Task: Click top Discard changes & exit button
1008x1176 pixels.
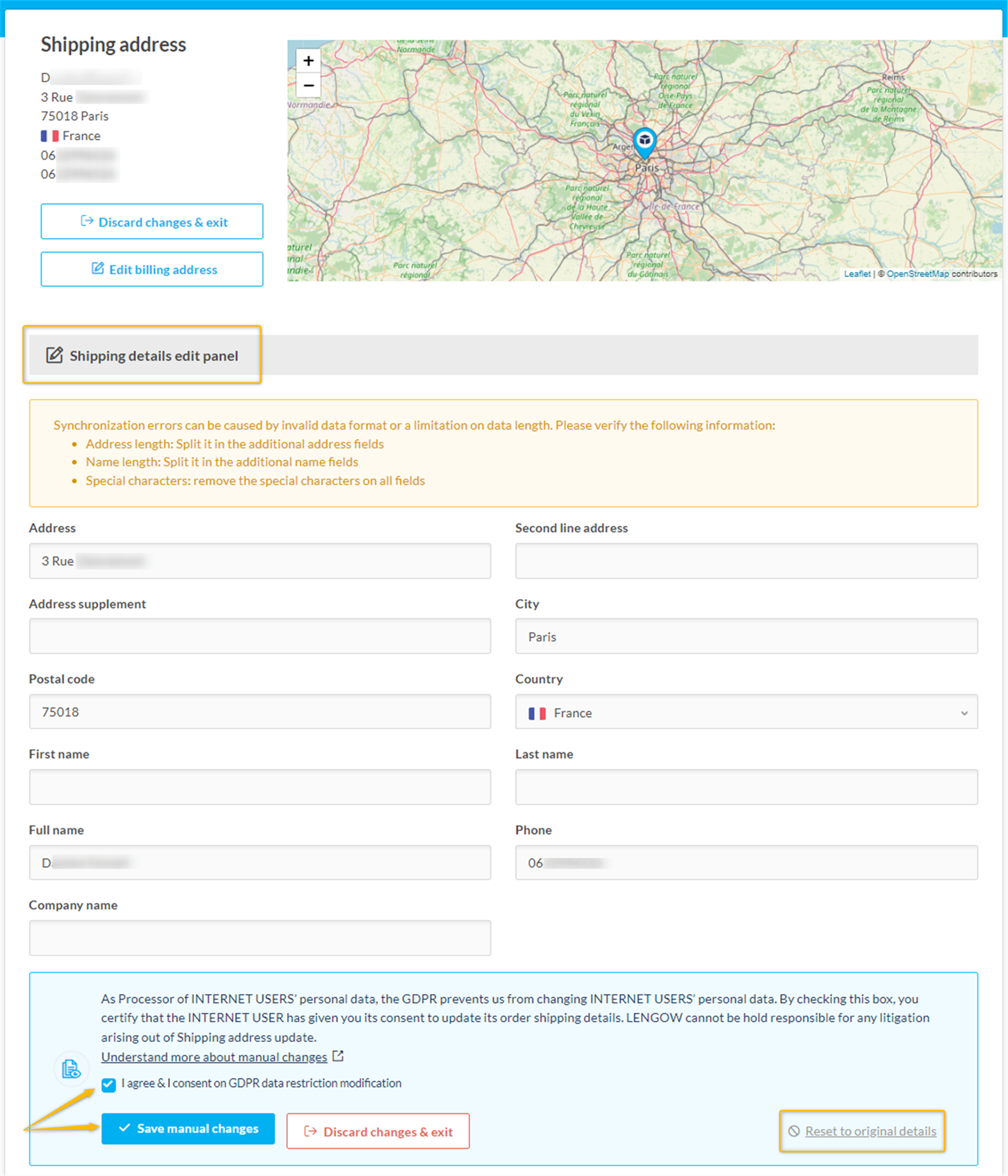Action: (152, 222)
